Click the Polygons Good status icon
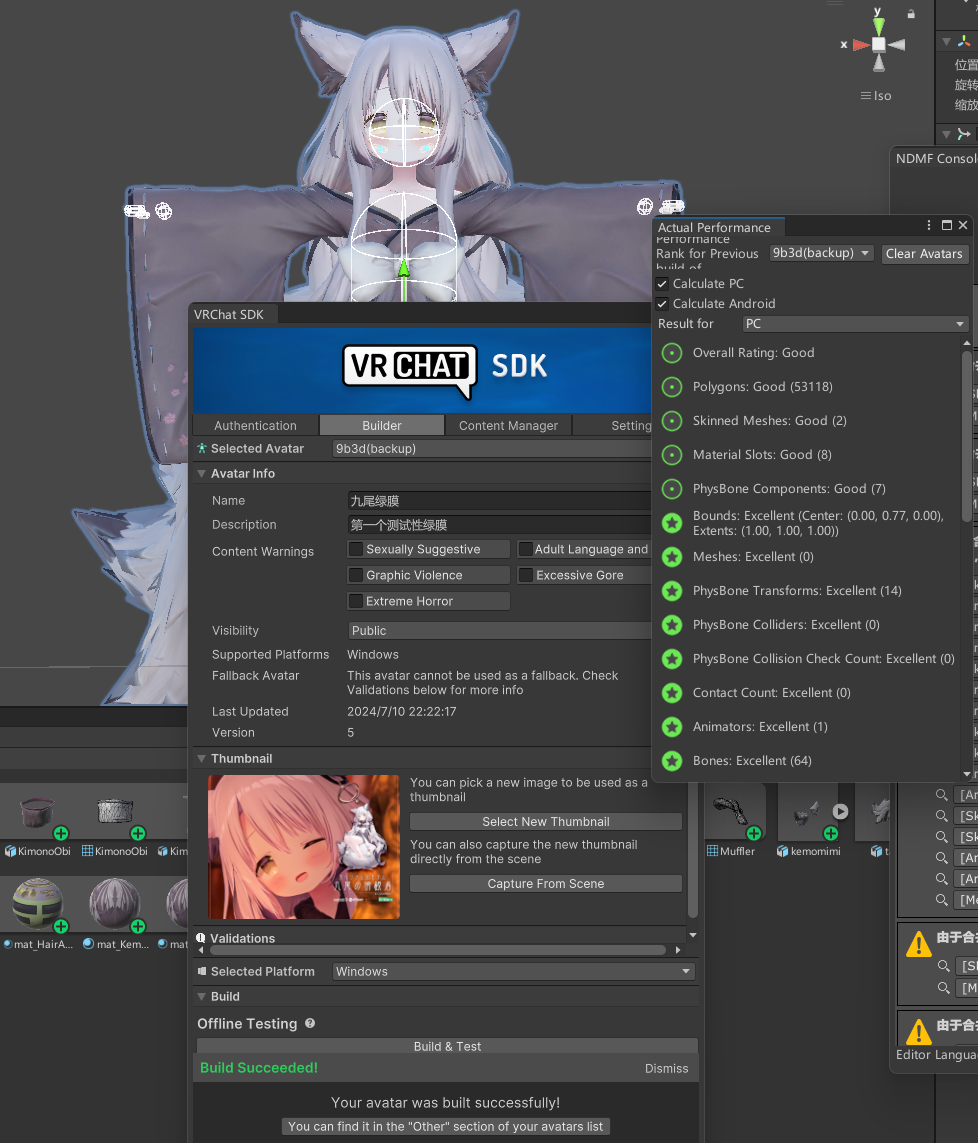The width and height of the screenshot is (978, 1143). point(672,387)
